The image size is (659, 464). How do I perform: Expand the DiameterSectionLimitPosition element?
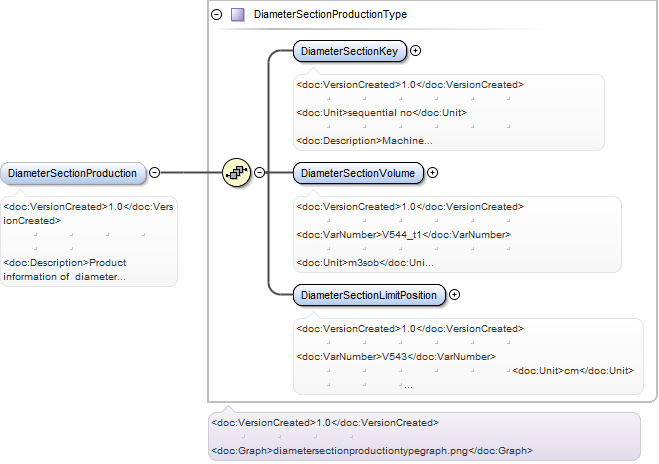[454, 295]
